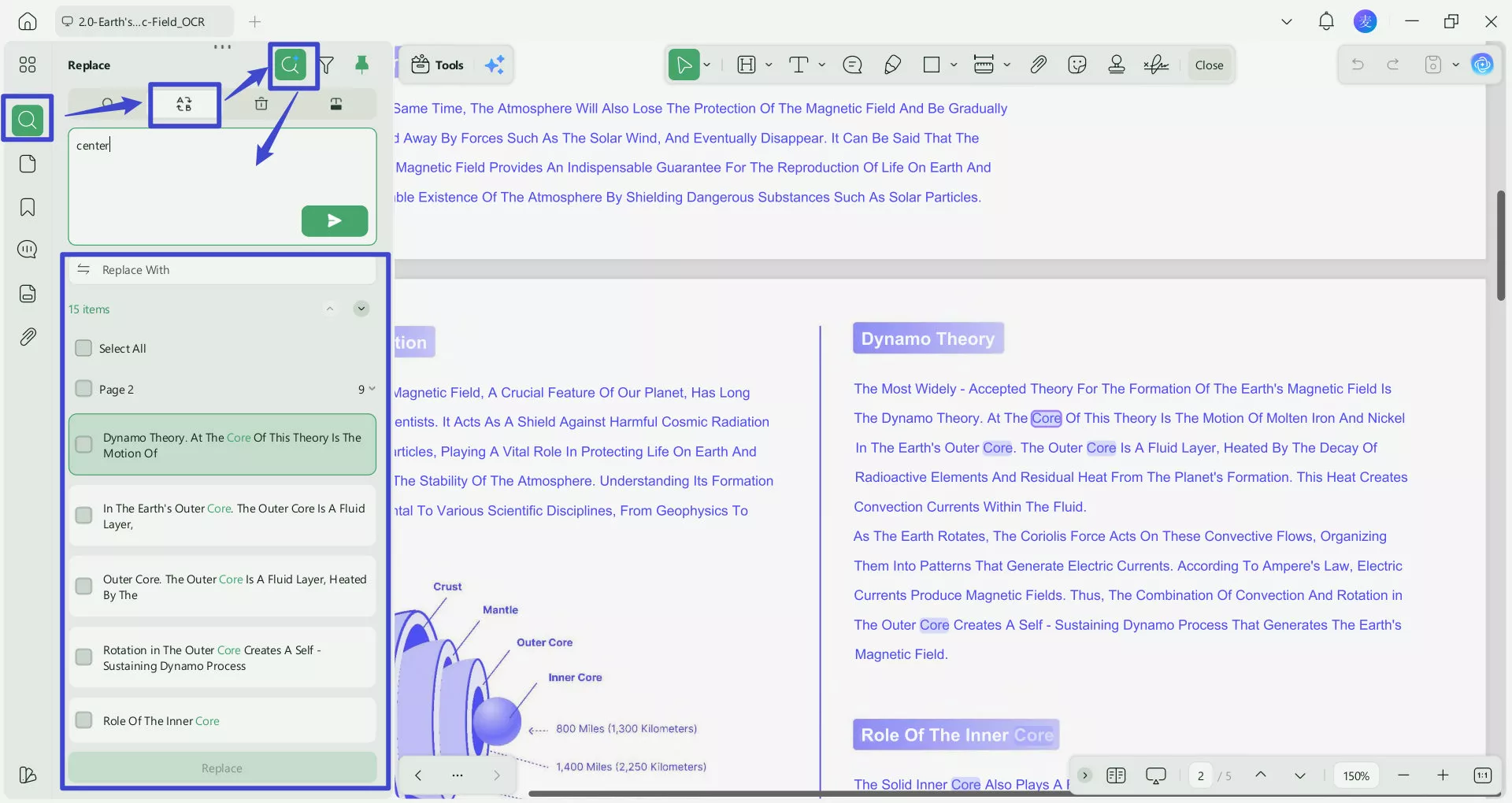Check the 'Role Of The Inner Core' result
Screen dimensions: 1512x803
[x=83, y=720]
